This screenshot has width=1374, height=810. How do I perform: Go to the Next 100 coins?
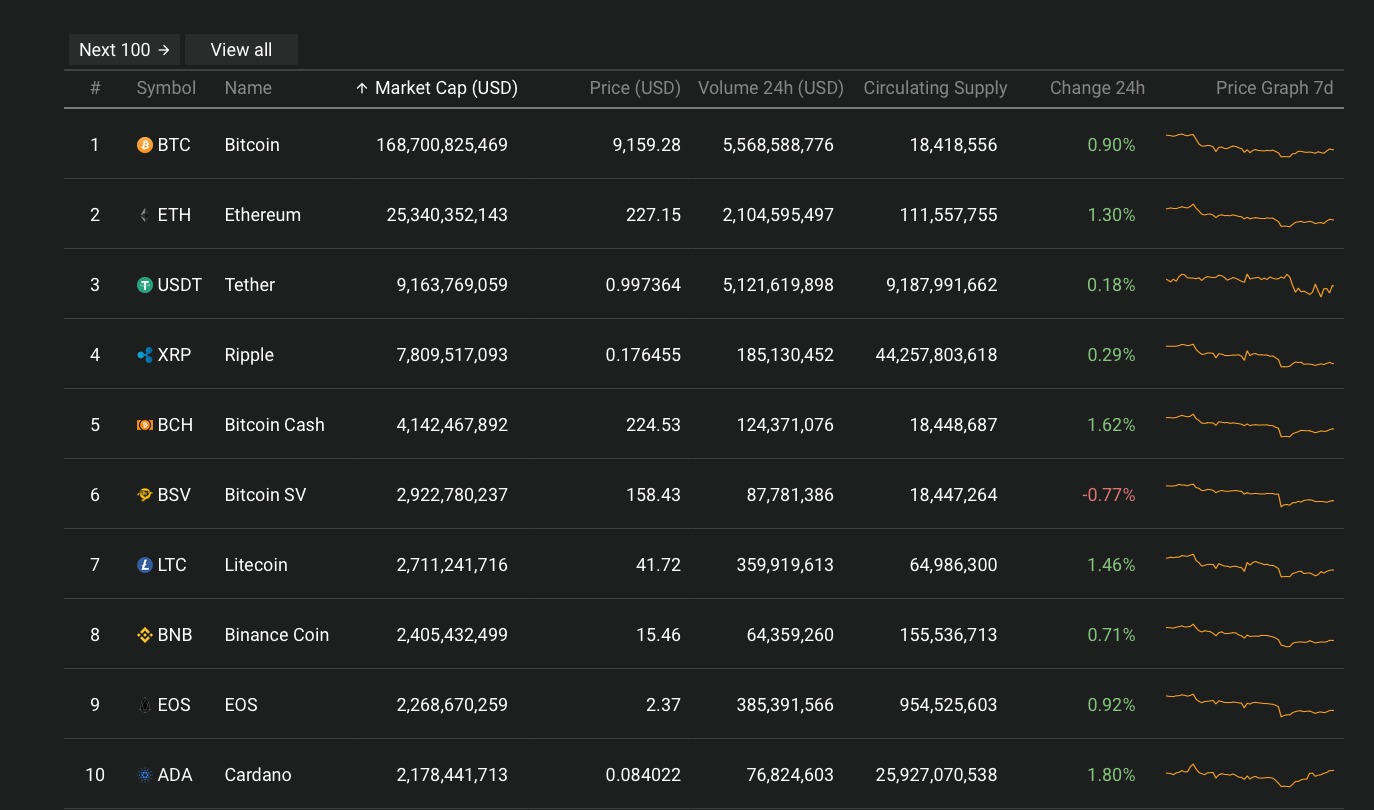(x=124, y=50)
